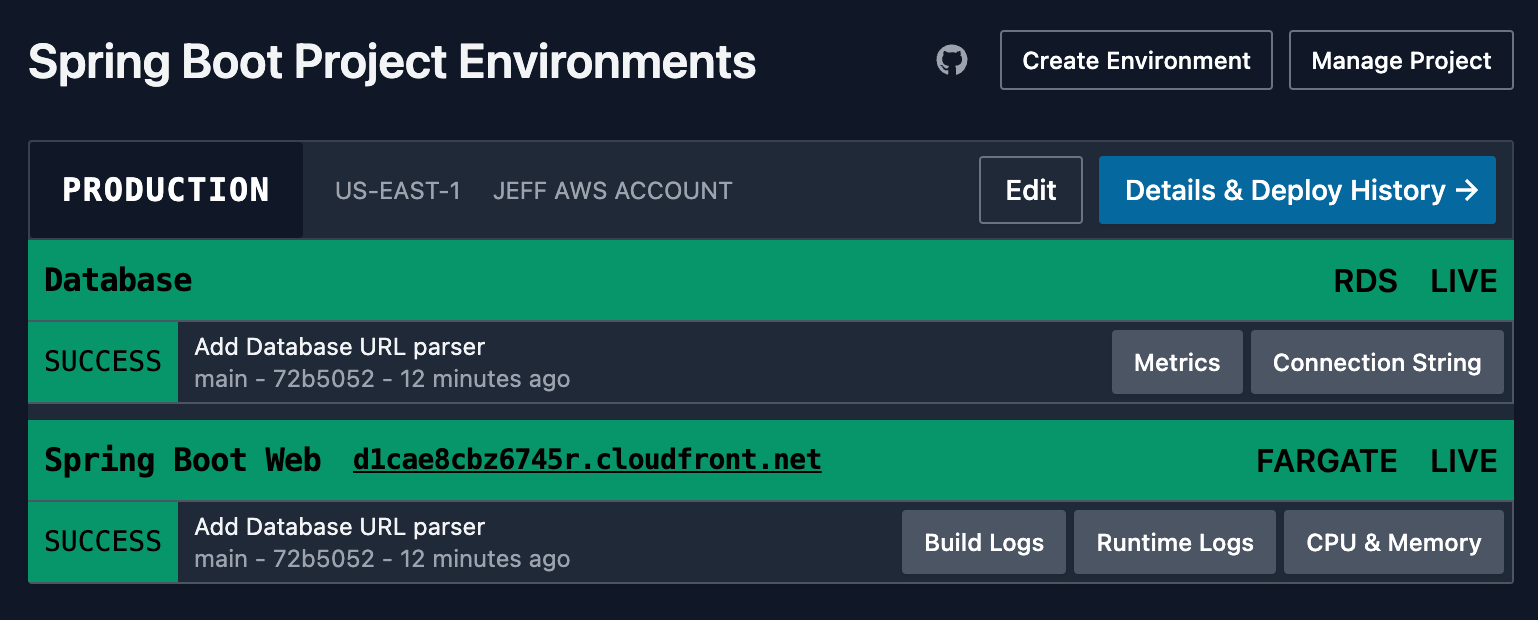Click the Database service heading

(x=118, y=280)
